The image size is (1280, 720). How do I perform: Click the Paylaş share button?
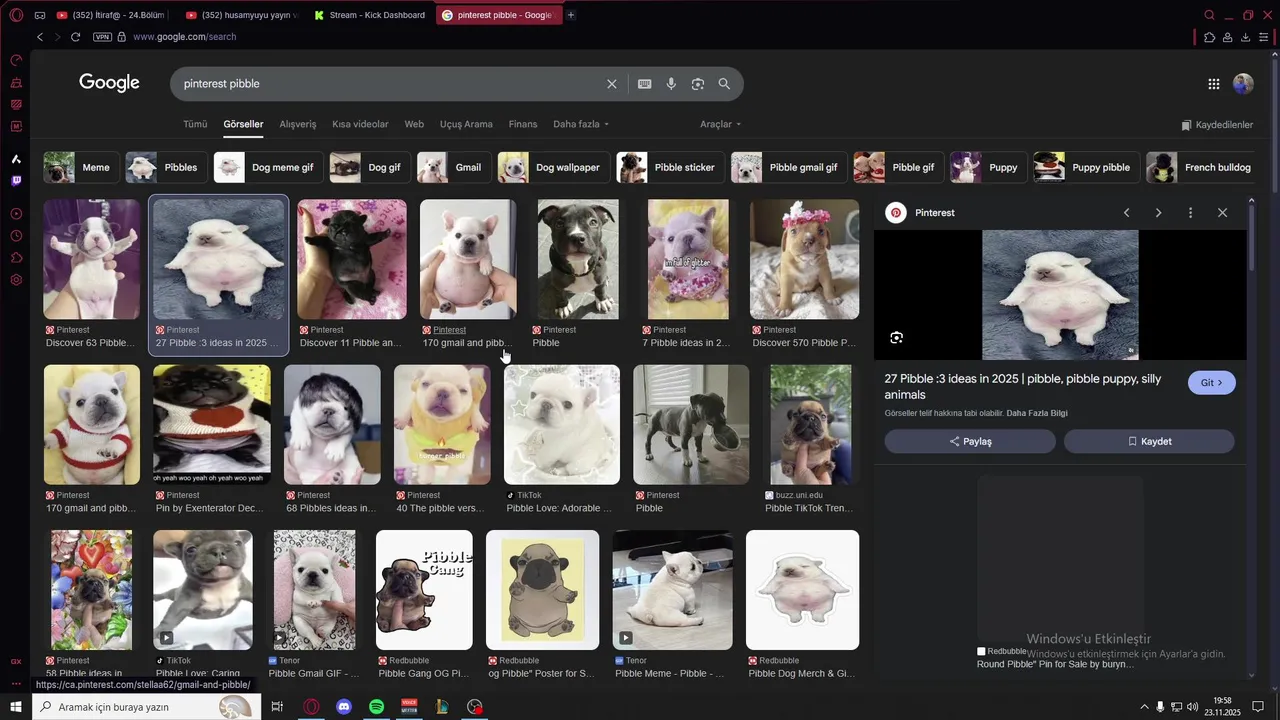coord(970,441)
